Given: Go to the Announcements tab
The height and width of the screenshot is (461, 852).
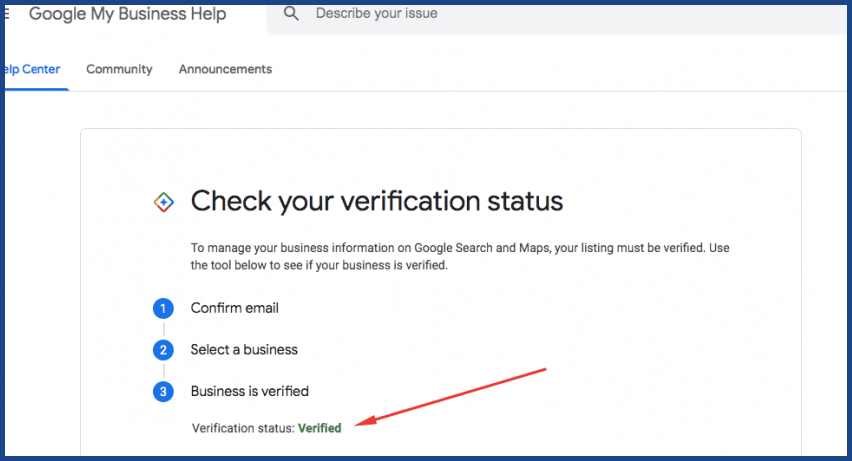Looking at the screenshot, I should [x=225, y=70].
